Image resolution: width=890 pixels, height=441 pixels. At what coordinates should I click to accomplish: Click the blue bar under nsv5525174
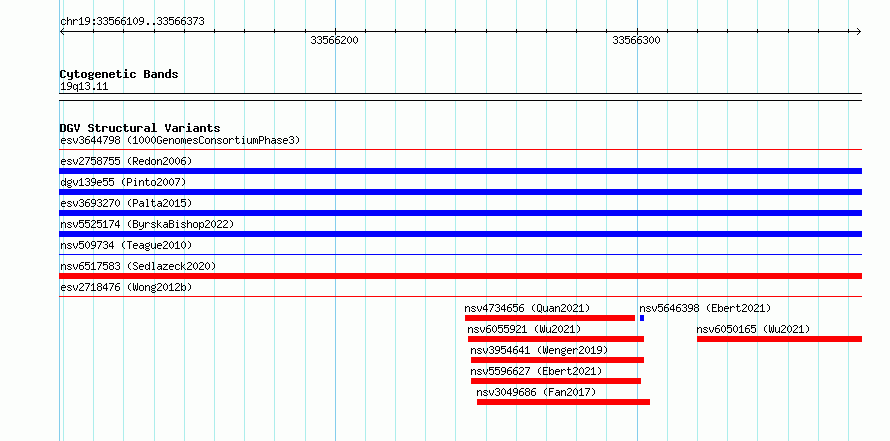point(461,234)
